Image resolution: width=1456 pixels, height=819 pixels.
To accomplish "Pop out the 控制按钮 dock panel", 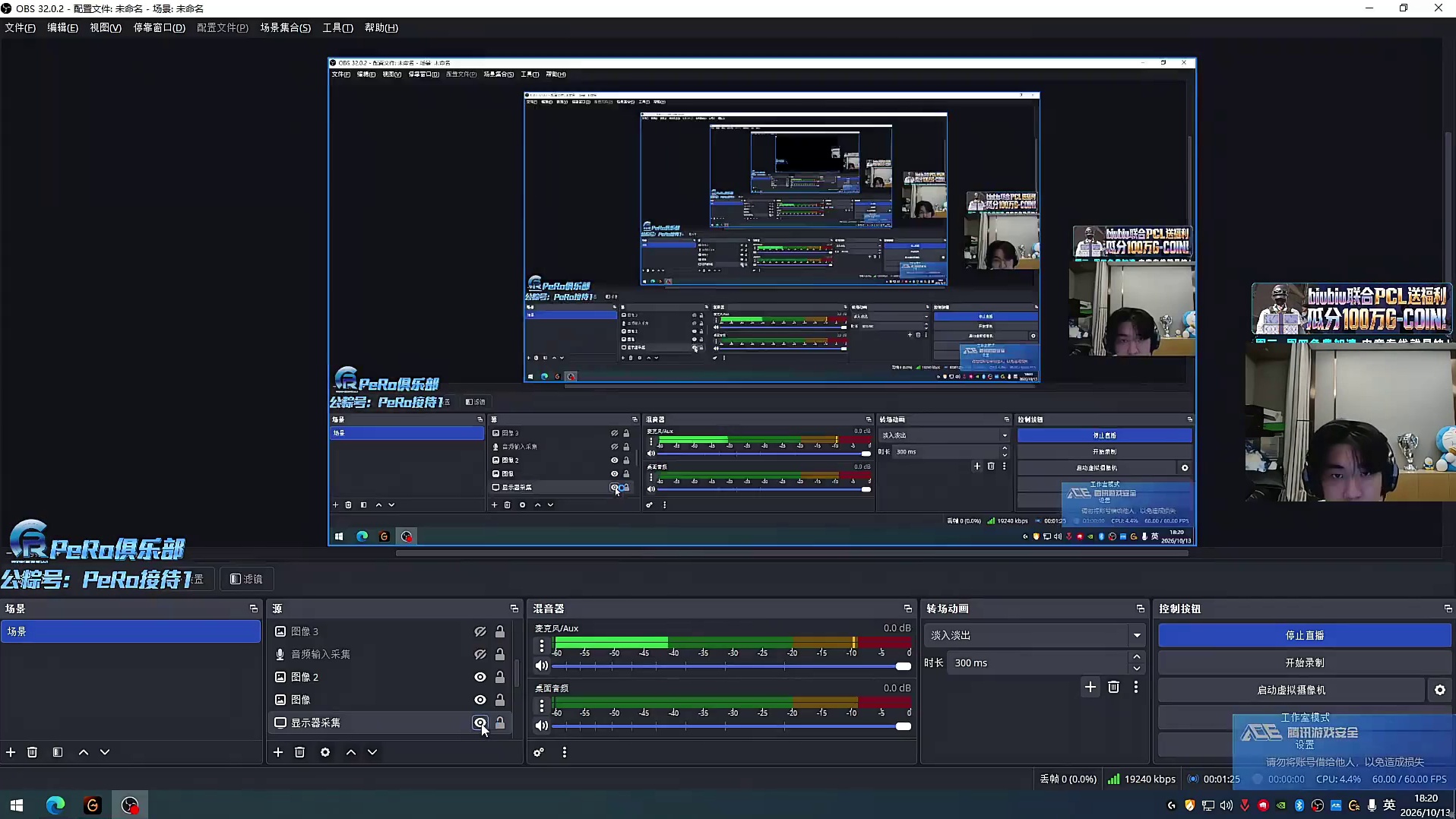I will (1448, 609).
